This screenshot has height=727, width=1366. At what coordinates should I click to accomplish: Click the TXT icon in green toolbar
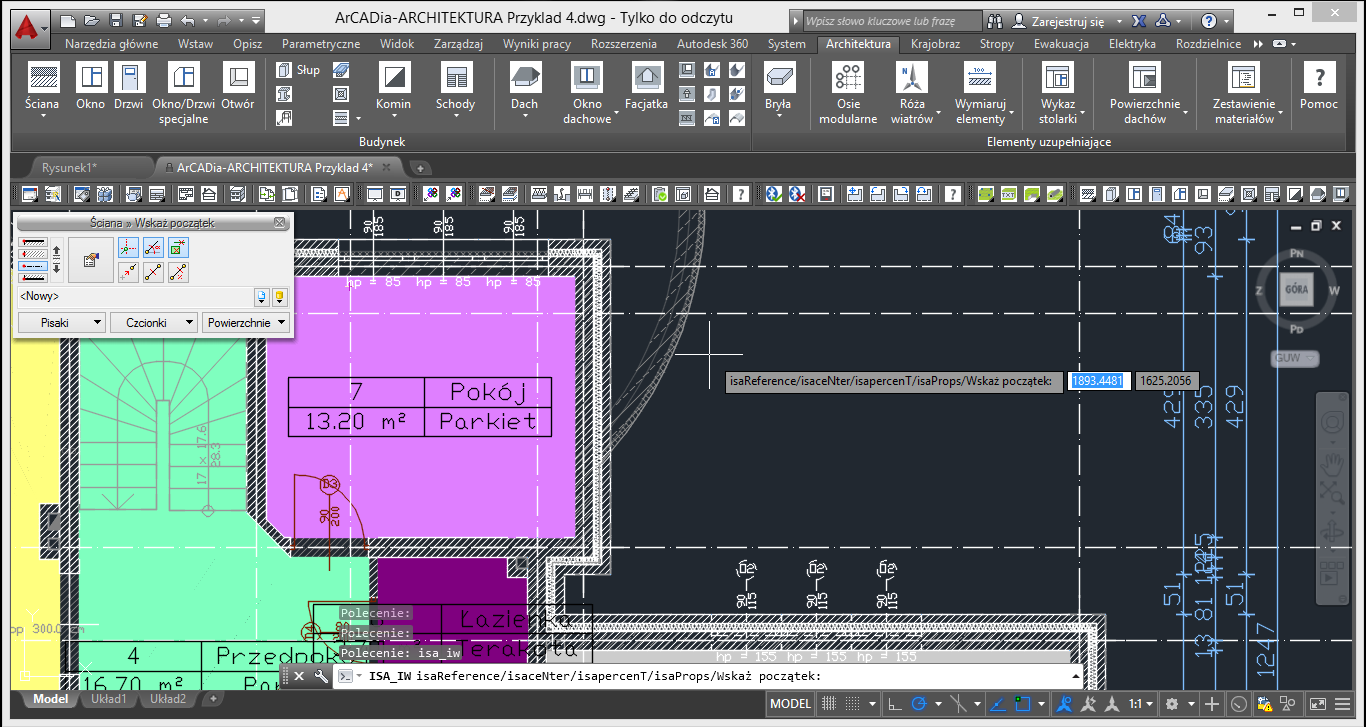(x=1010, y=193)
